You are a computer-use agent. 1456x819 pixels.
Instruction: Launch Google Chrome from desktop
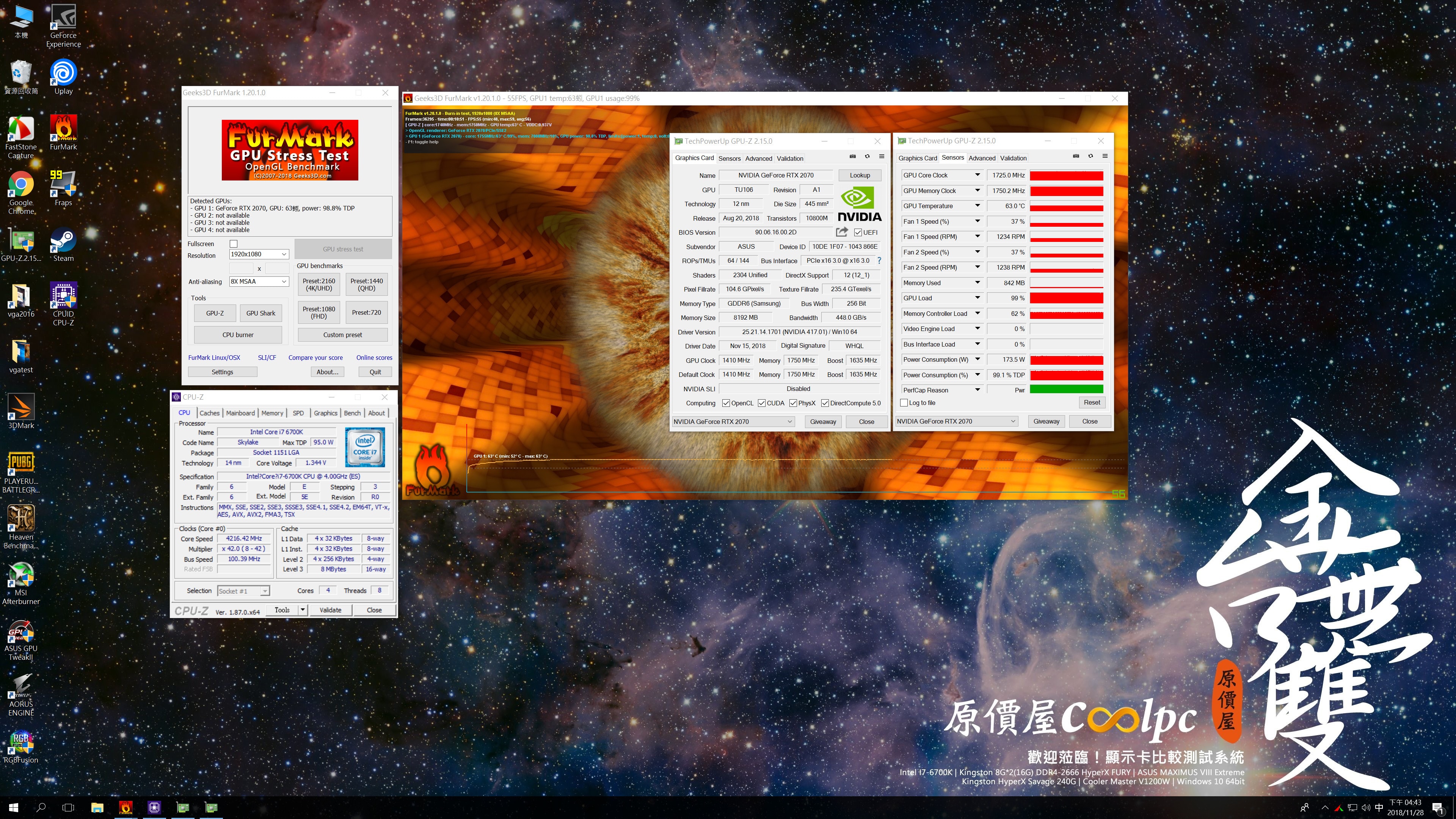coord(21,193)
